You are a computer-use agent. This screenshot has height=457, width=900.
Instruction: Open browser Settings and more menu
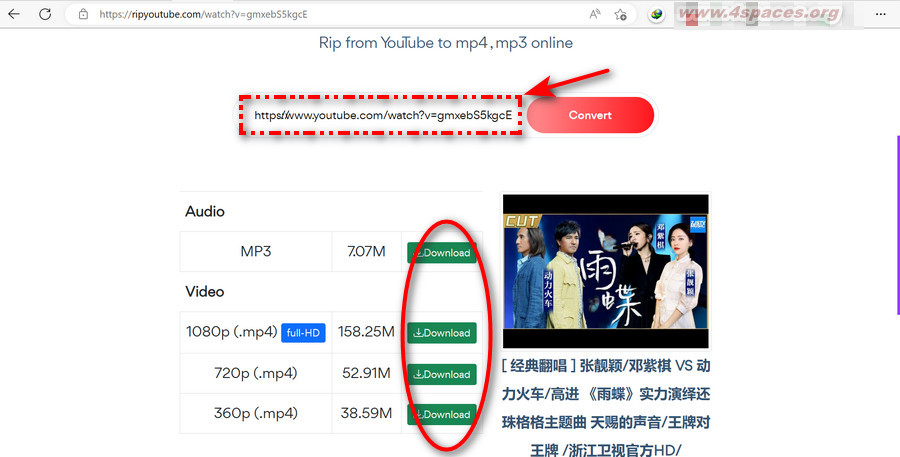(882, 14)
